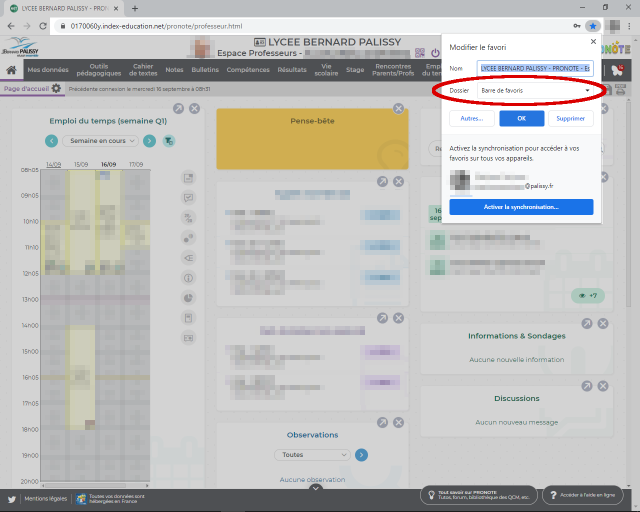
Task: Click the bookmark Nom text field
Action: [535, 68]
